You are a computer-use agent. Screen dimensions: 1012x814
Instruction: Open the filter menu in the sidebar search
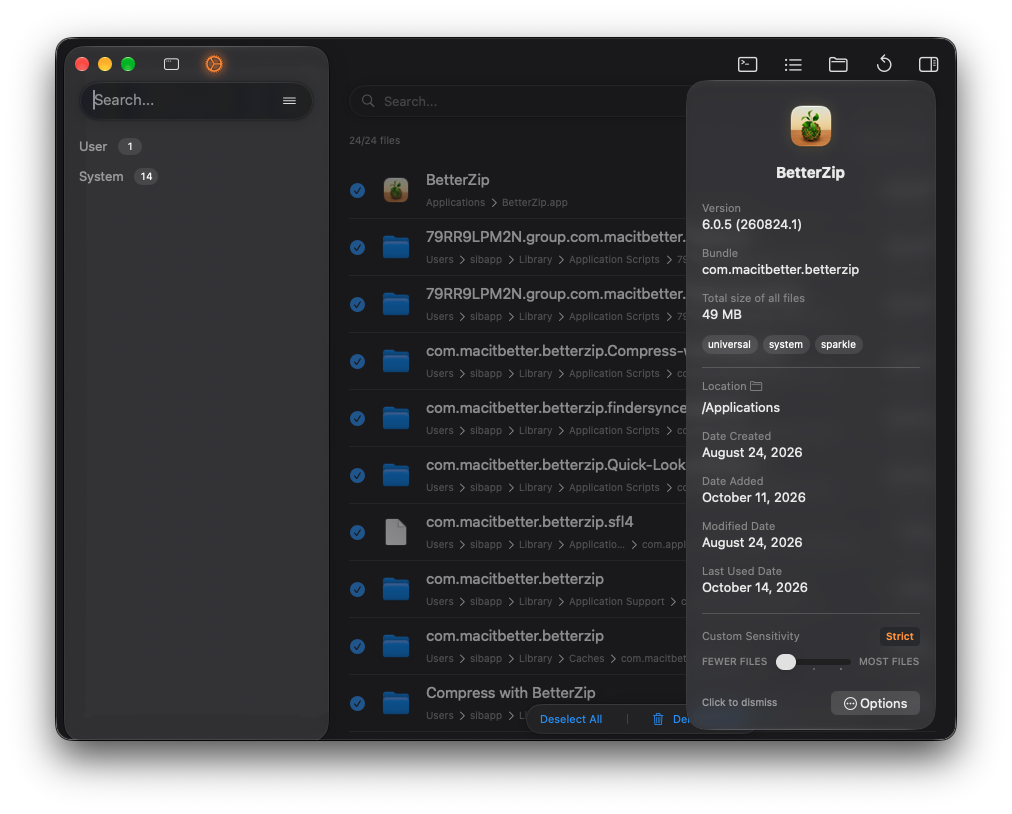point(289,100)
